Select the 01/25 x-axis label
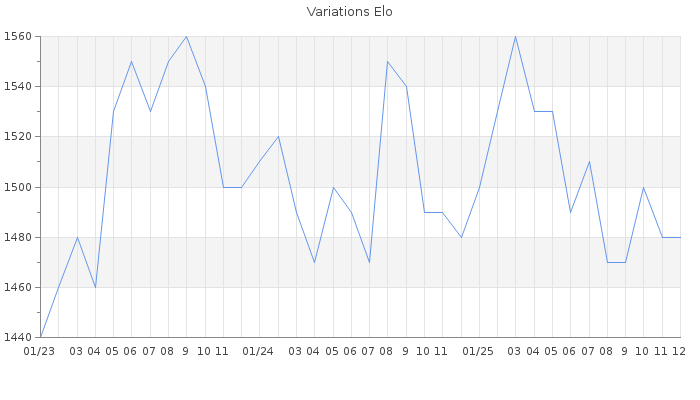The height and width of the screenshot is (400, 700). [479, 351]
